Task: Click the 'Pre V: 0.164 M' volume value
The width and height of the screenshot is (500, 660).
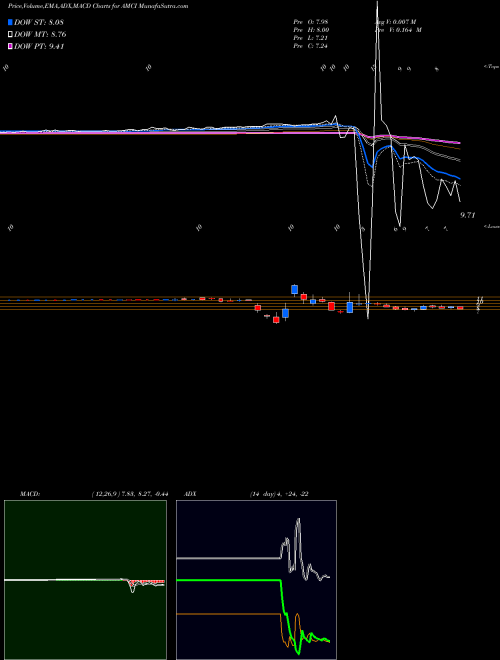Action: (399, 30)
